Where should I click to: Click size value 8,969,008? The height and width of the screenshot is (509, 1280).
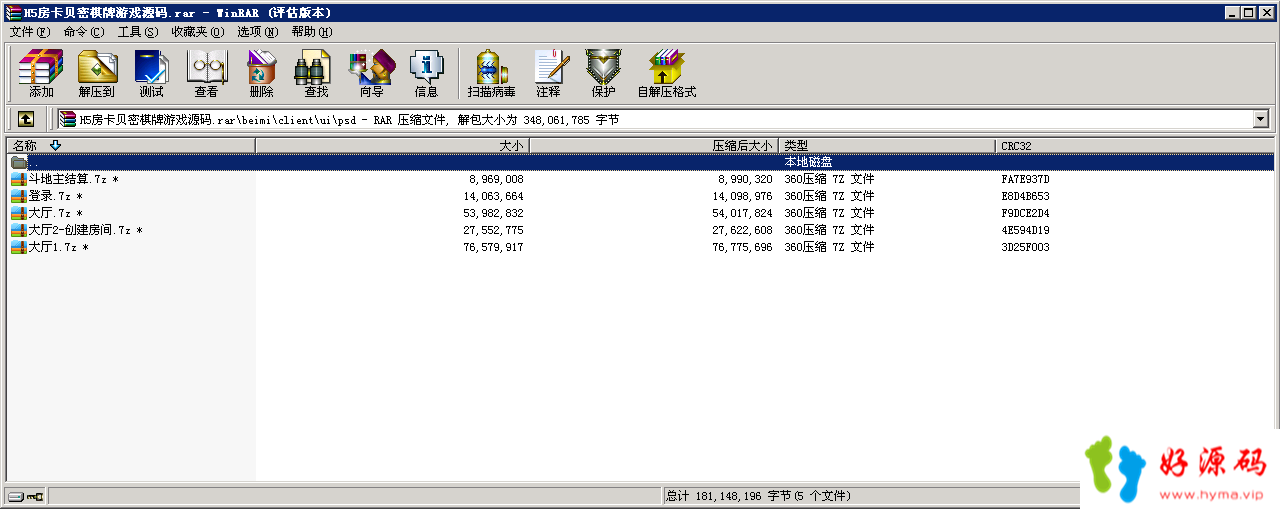pos(496,179)
